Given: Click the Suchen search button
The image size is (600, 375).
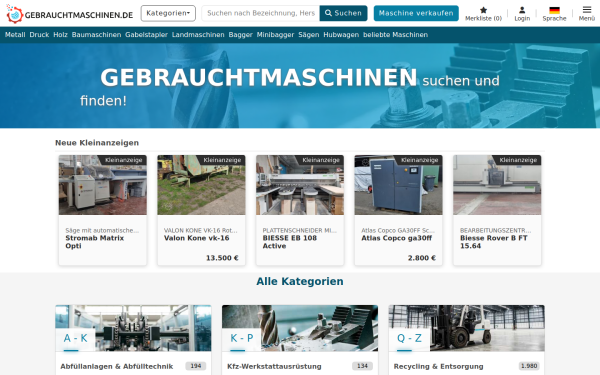Looking at the screenshot, I should click(x=343, y=13).
